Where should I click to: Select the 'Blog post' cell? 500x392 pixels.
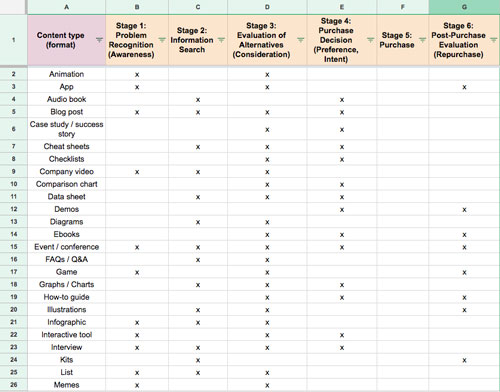point(66,112)
